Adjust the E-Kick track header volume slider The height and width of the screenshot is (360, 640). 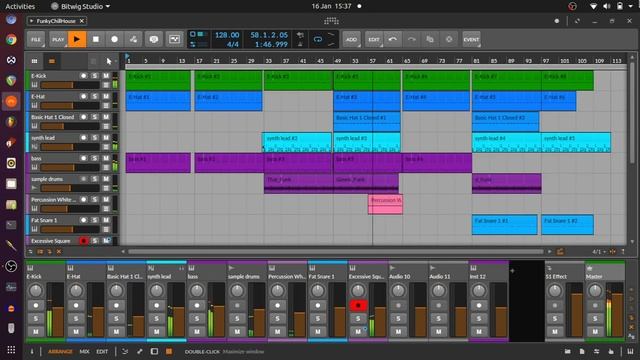coord(70,85)
